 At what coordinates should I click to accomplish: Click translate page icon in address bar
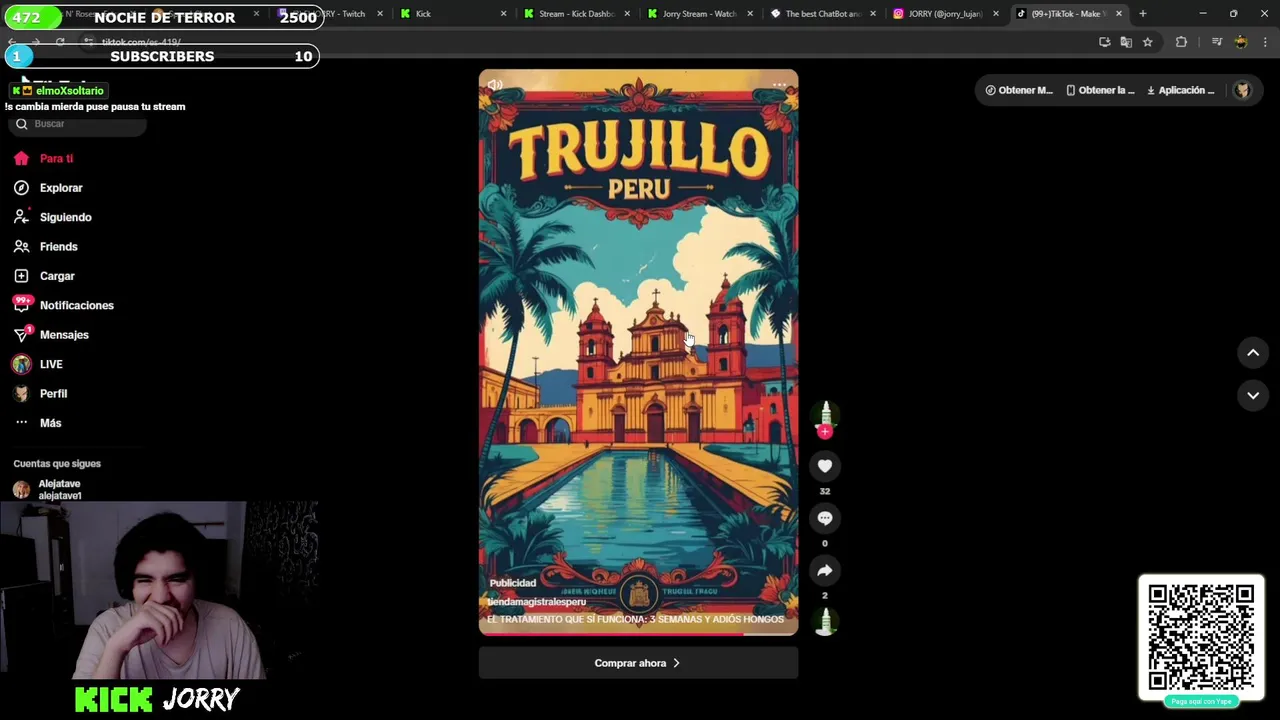click(1126, 42)
